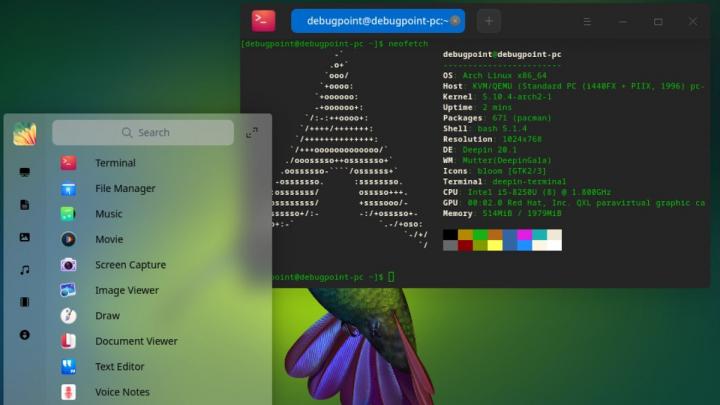Open Documents folder from launcher sidebar
This screenshot has height=405, width=720.
pyautogui.click(x=24, y=204)
